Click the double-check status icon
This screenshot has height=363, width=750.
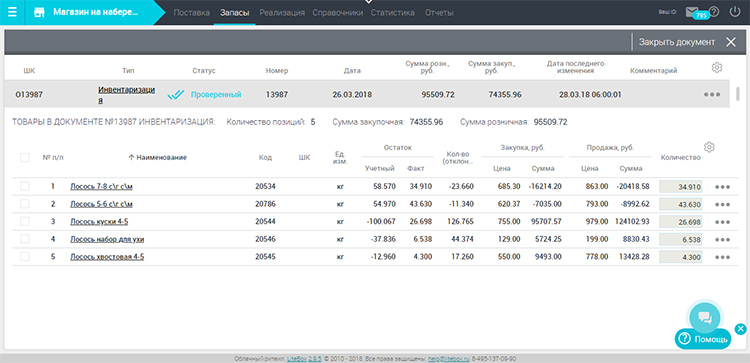pos(176,95)
